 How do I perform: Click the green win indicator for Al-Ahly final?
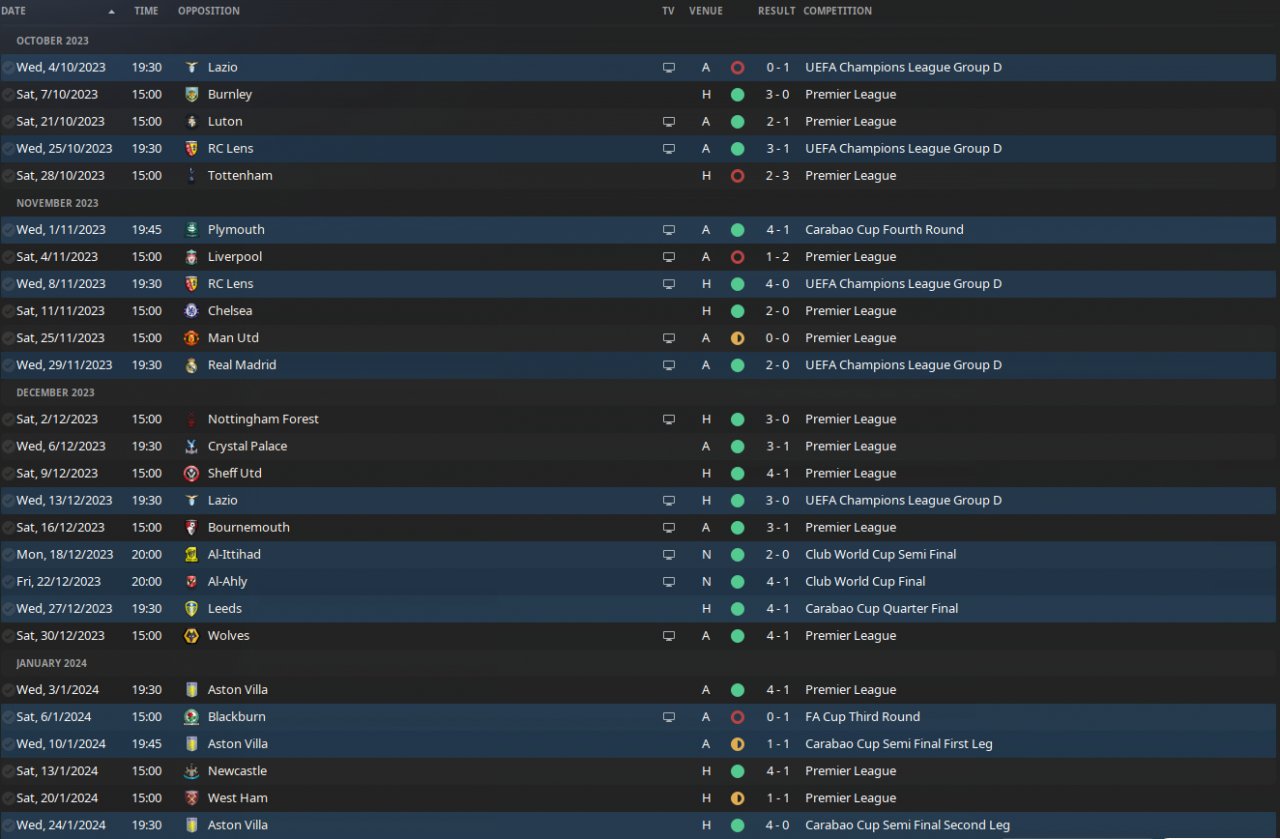[x=737, y=582]
